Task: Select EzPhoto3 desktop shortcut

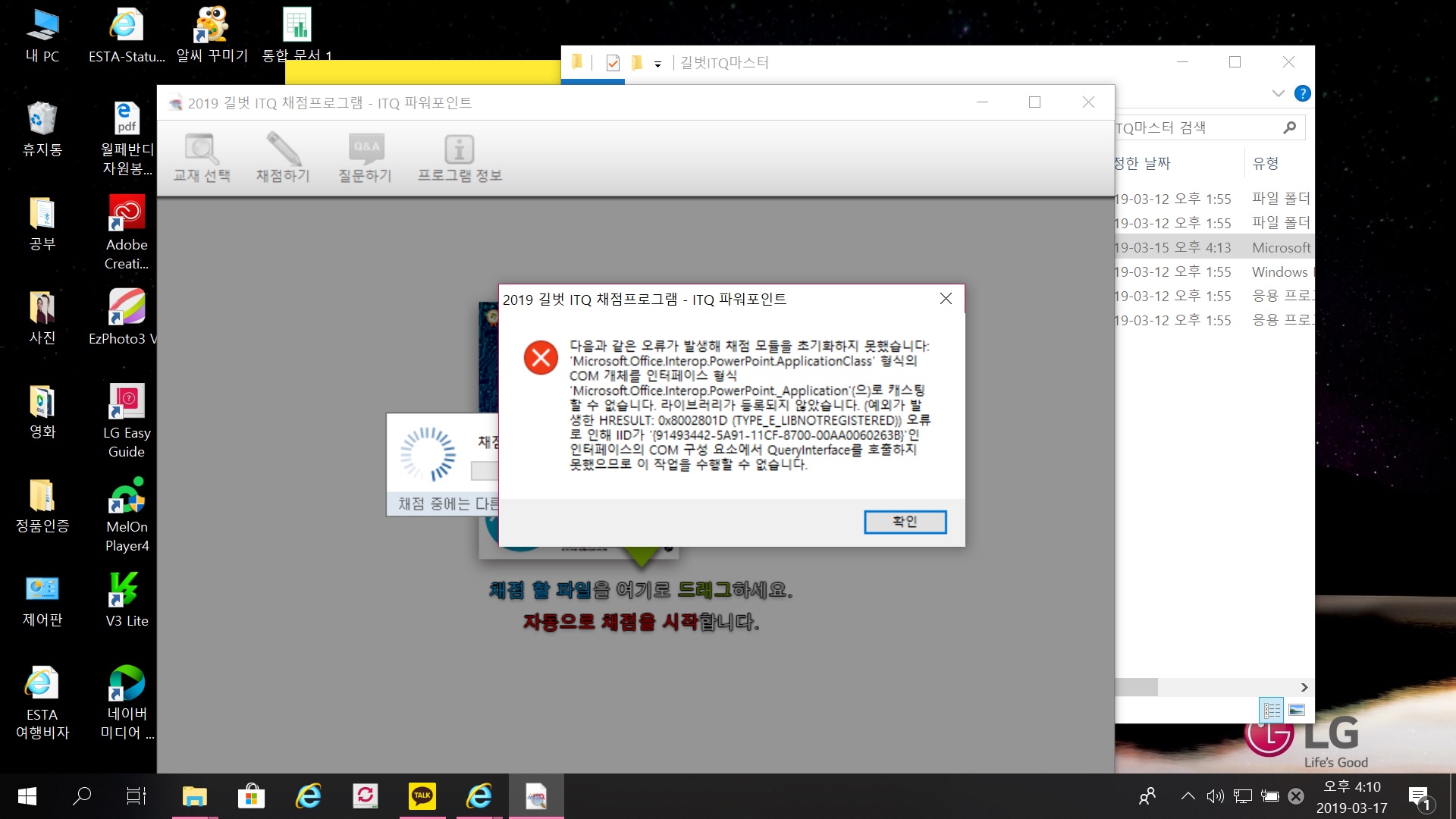Action: [123, 317]
